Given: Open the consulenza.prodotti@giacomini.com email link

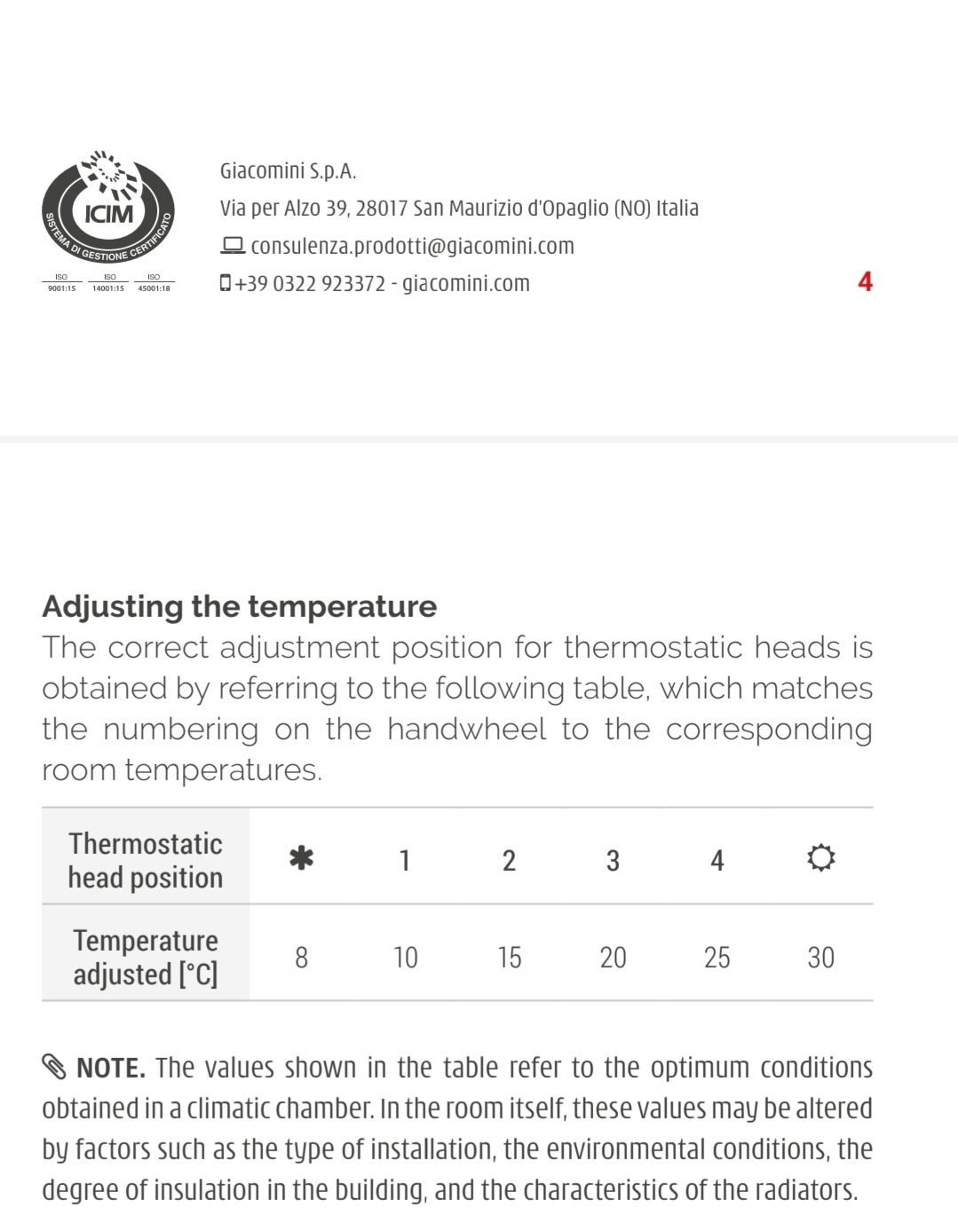Looking at the screenshot, I should tap(413, 246).
